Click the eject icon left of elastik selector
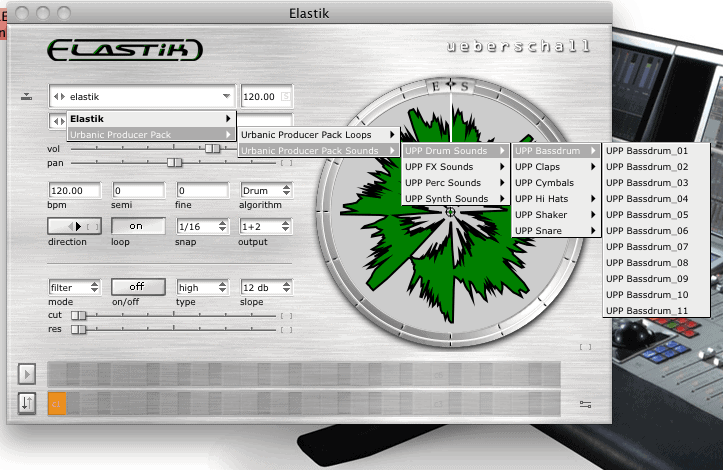 26,97
